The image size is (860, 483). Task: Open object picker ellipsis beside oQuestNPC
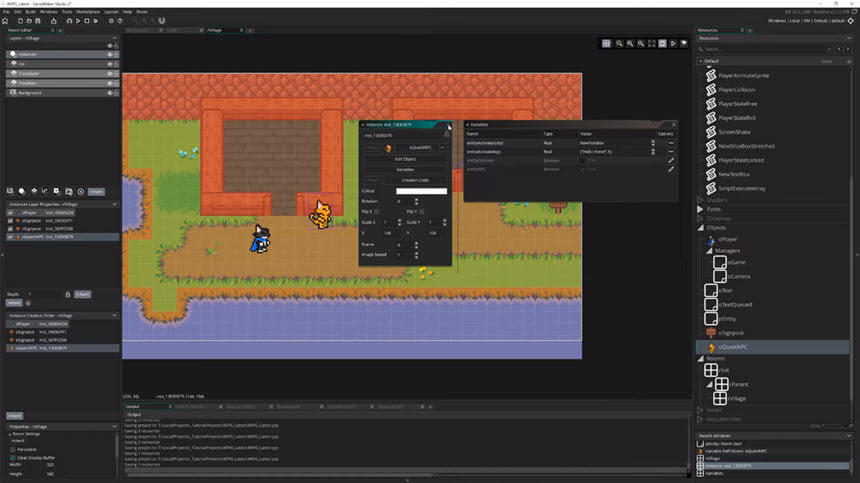443,147
